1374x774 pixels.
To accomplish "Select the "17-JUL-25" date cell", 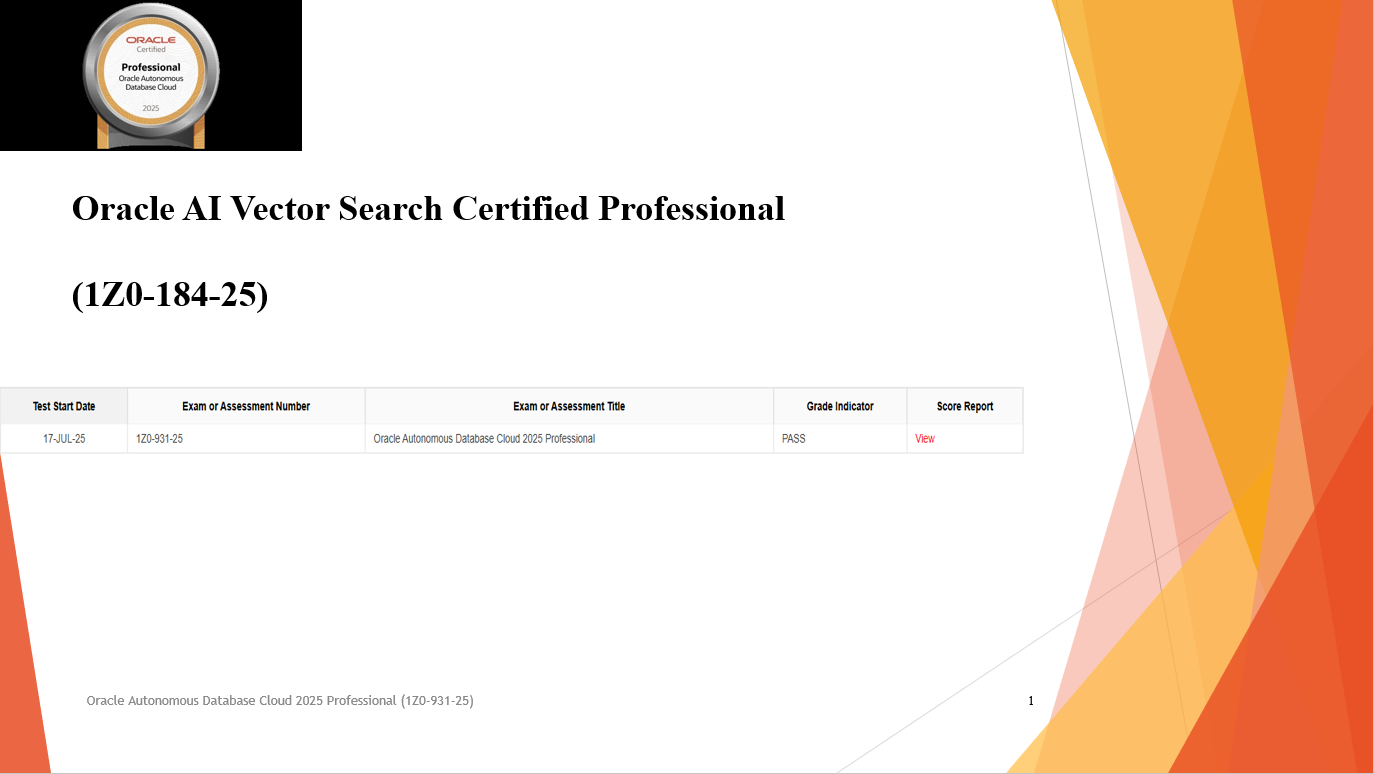I will (64, 439).
